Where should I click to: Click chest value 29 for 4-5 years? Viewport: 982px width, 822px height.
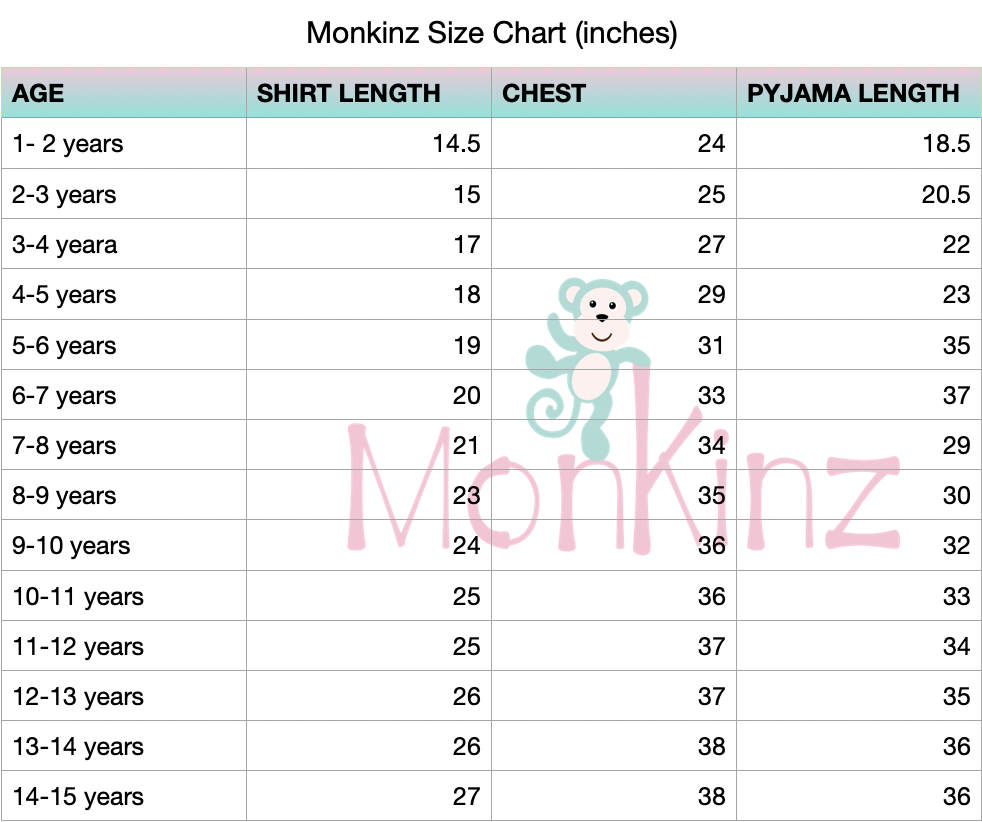click(x=711, y=294)
